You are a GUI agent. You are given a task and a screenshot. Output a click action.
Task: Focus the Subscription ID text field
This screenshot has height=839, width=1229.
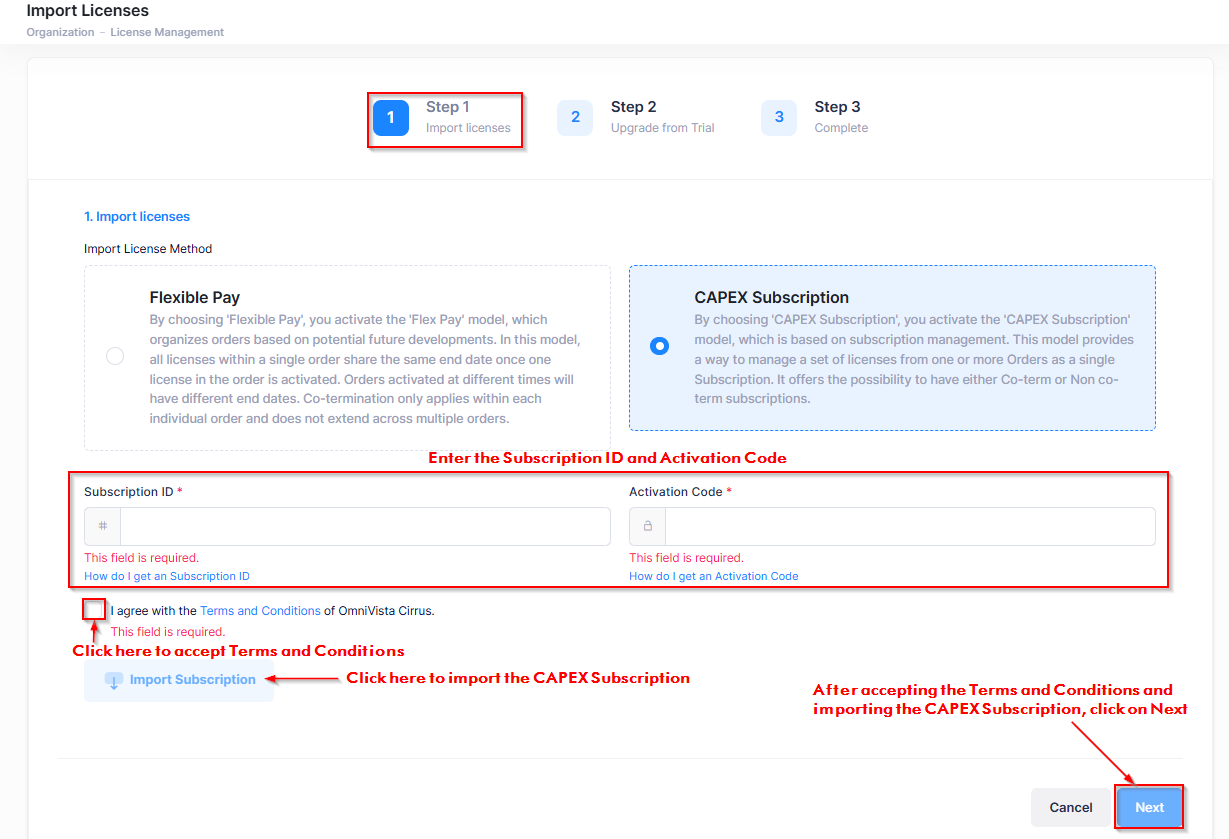[364, 526]
